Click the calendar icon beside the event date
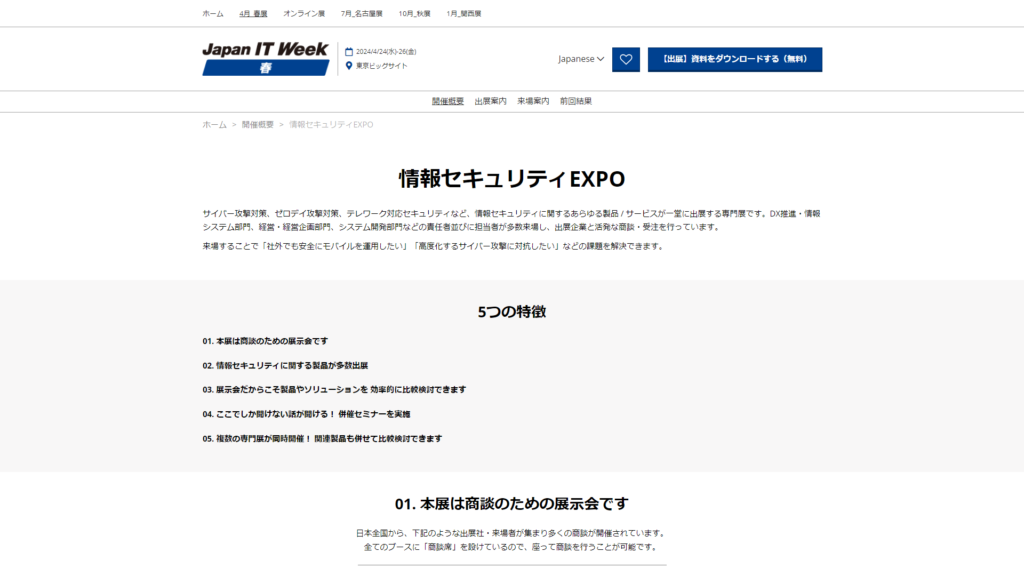1024x576 pixels. pyautogui.click(x=349, y=52)
